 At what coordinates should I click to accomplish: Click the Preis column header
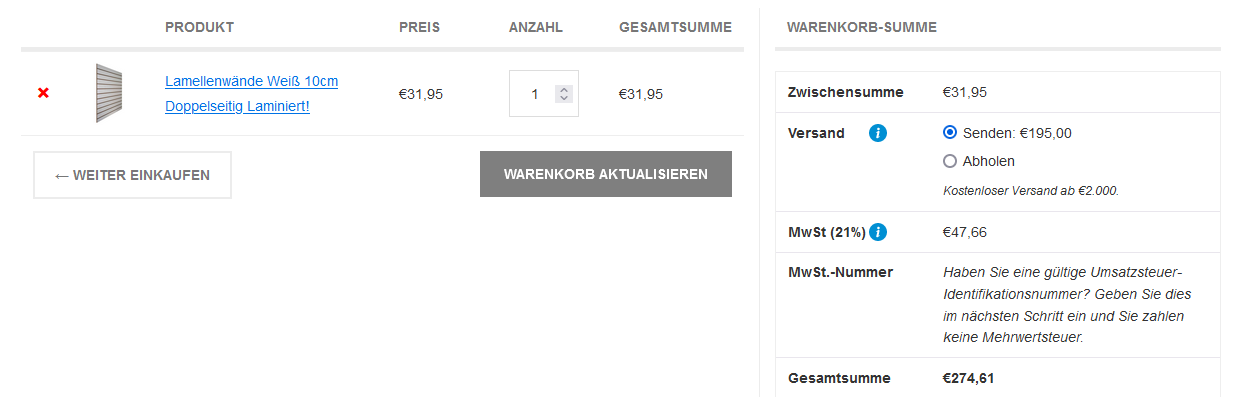coord(419,27)
